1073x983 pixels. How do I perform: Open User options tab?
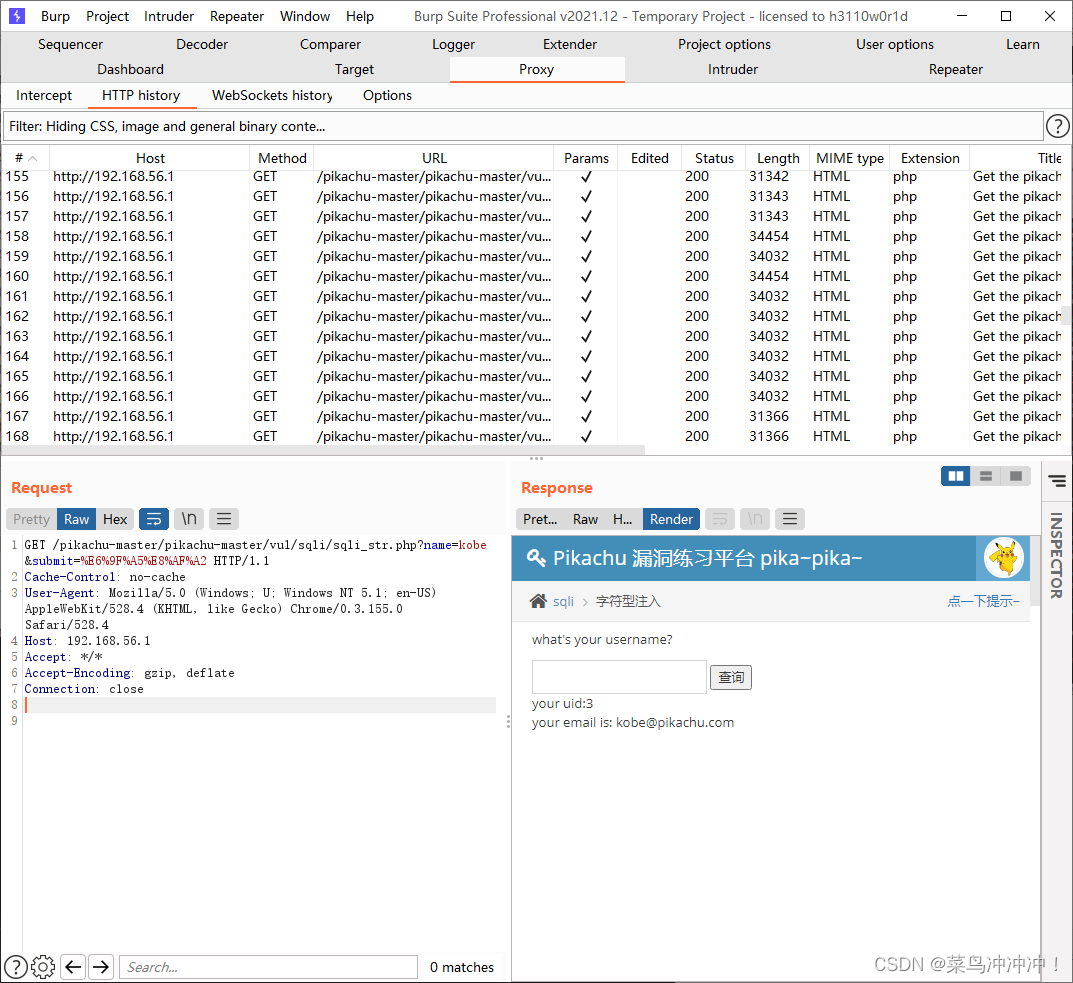[x=894, y=44]
